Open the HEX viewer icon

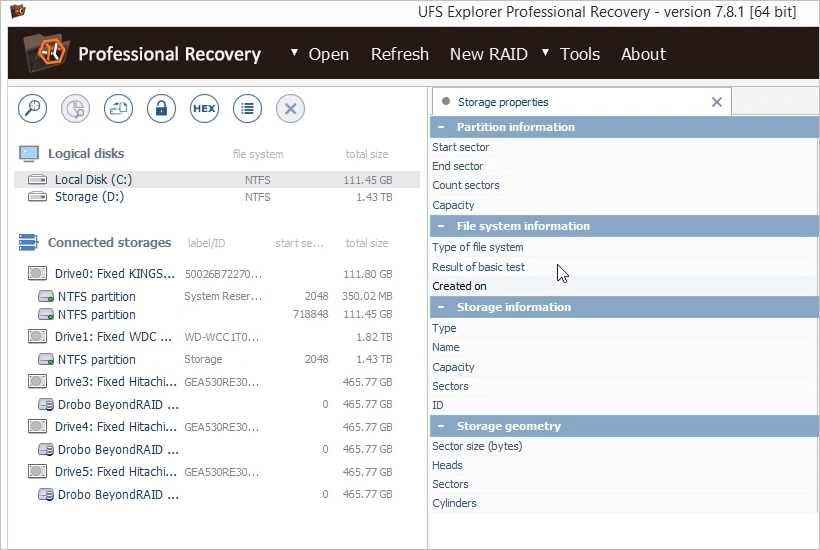(204, 109)
